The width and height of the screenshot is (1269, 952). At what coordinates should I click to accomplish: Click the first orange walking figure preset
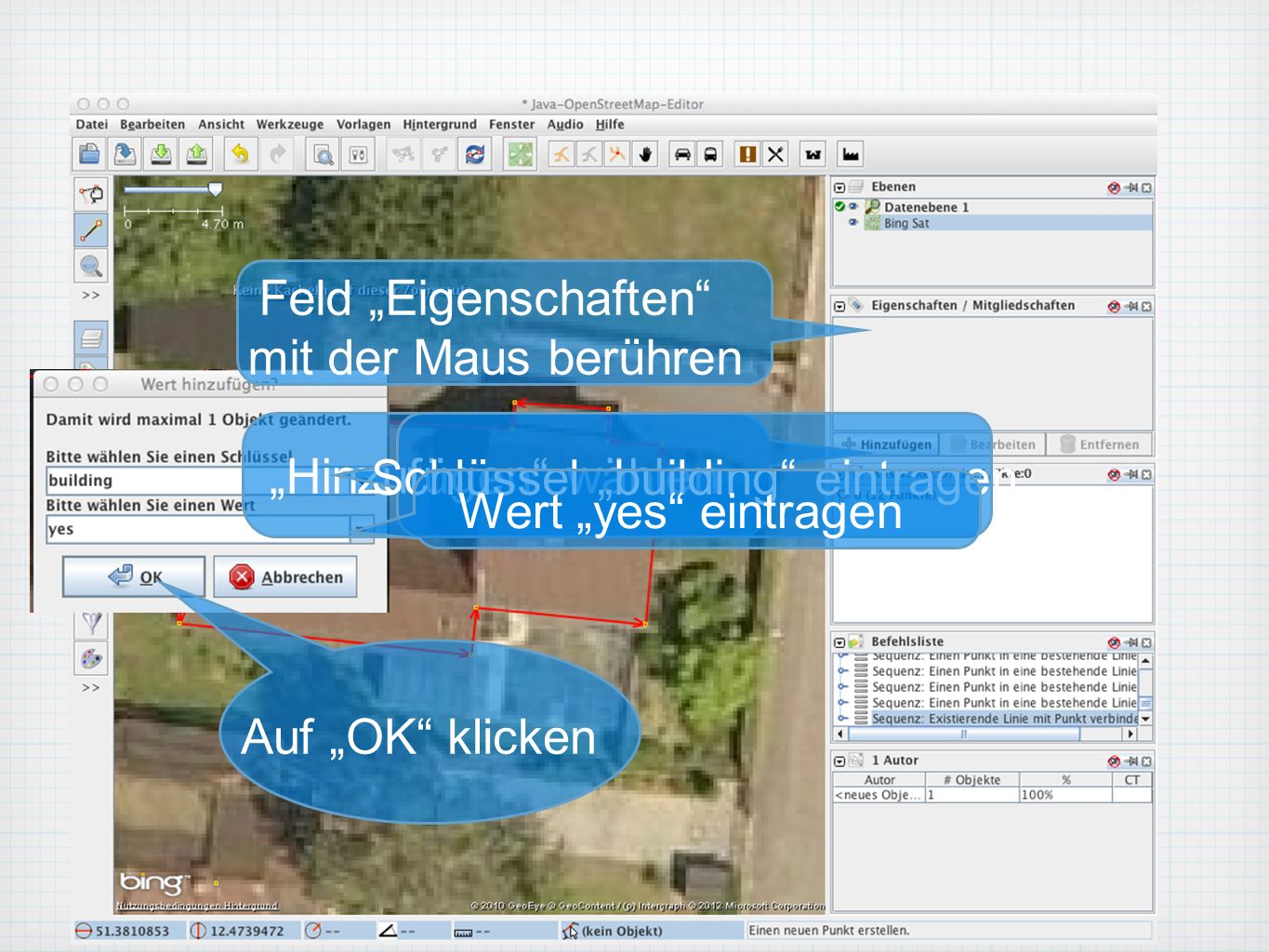(x=562, y=154)
